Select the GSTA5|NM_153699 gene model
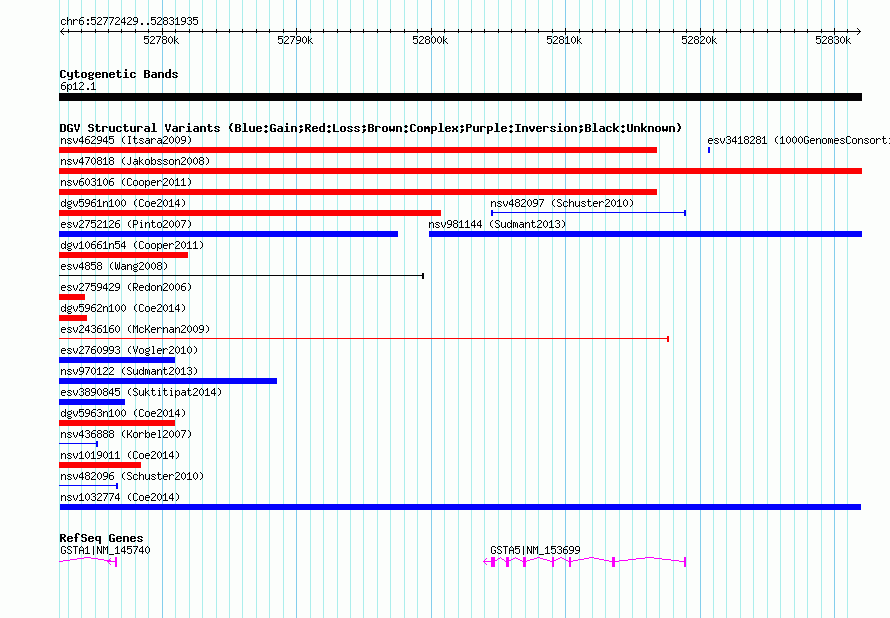Viewport: 890px width, 618px height. (585, 561)
